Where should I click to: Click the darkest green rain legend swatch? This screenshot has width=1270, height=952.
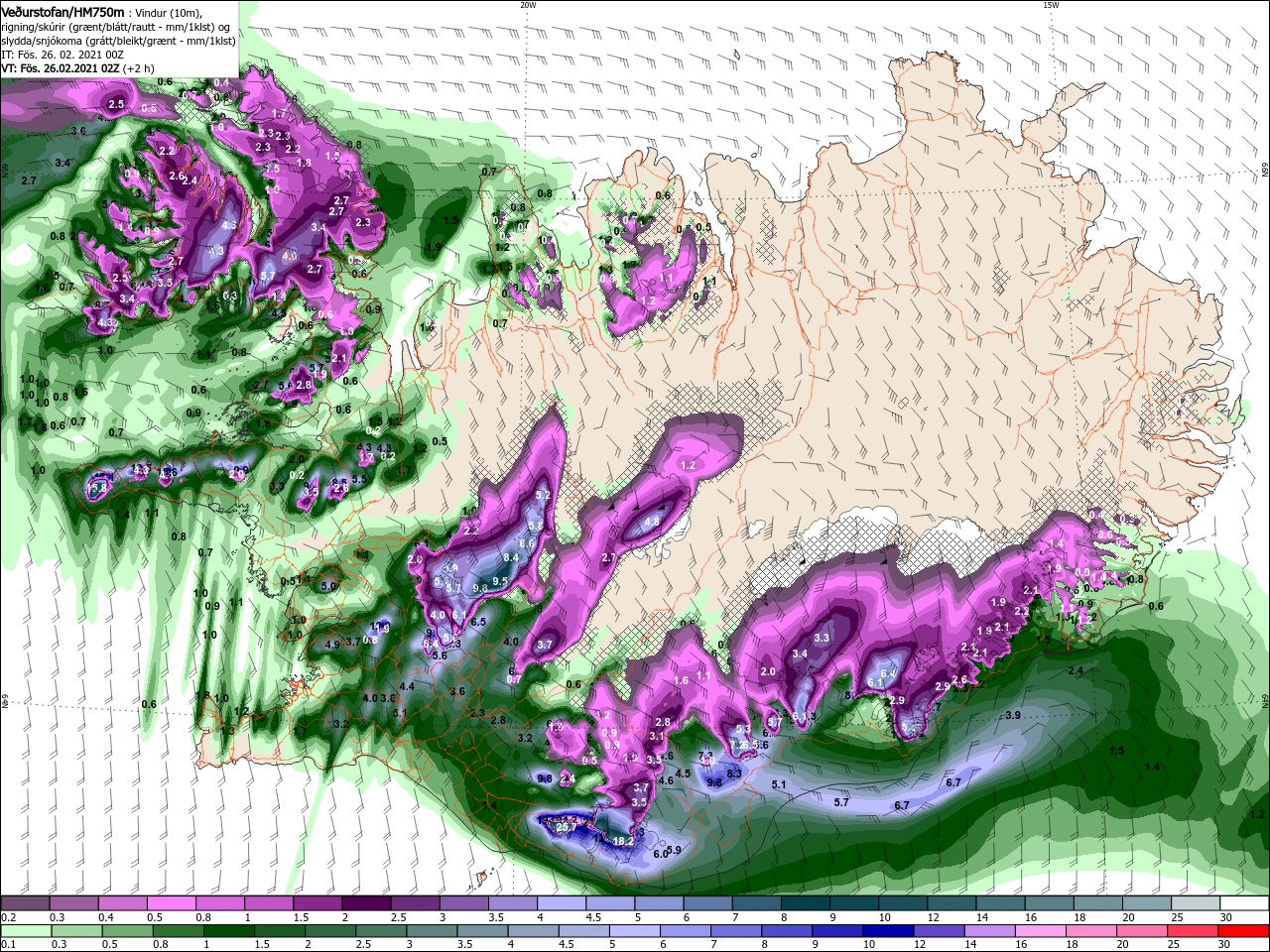tap(229, 931)
